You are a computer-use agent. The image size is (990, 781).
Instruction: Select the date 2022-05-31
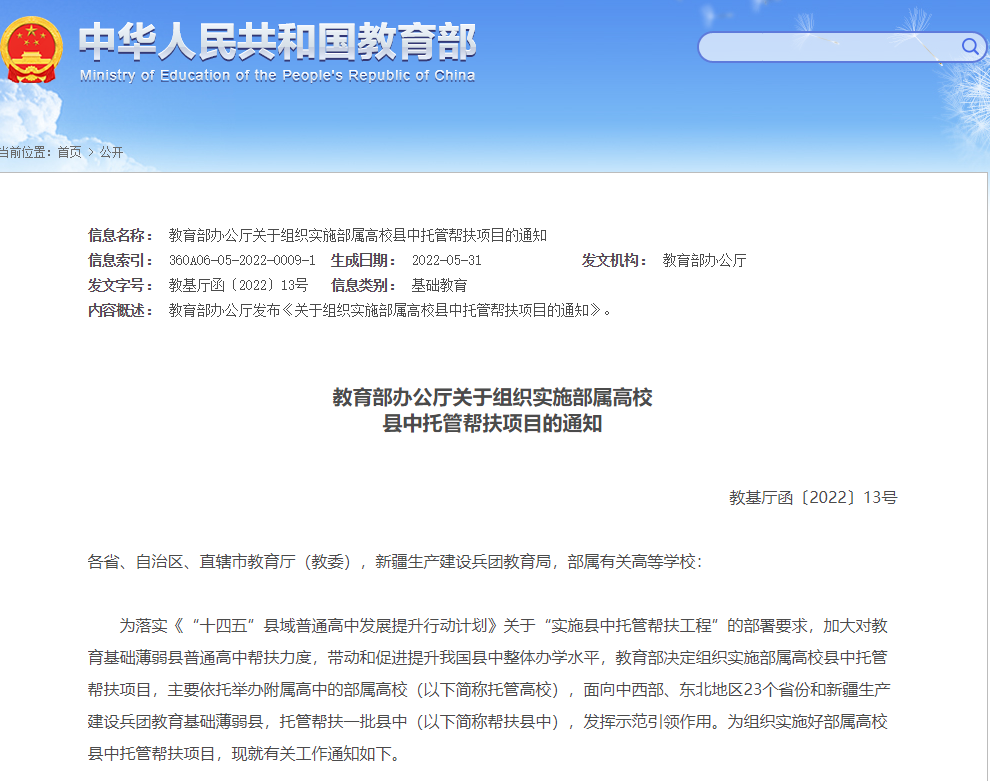click(x=446, y=260)
